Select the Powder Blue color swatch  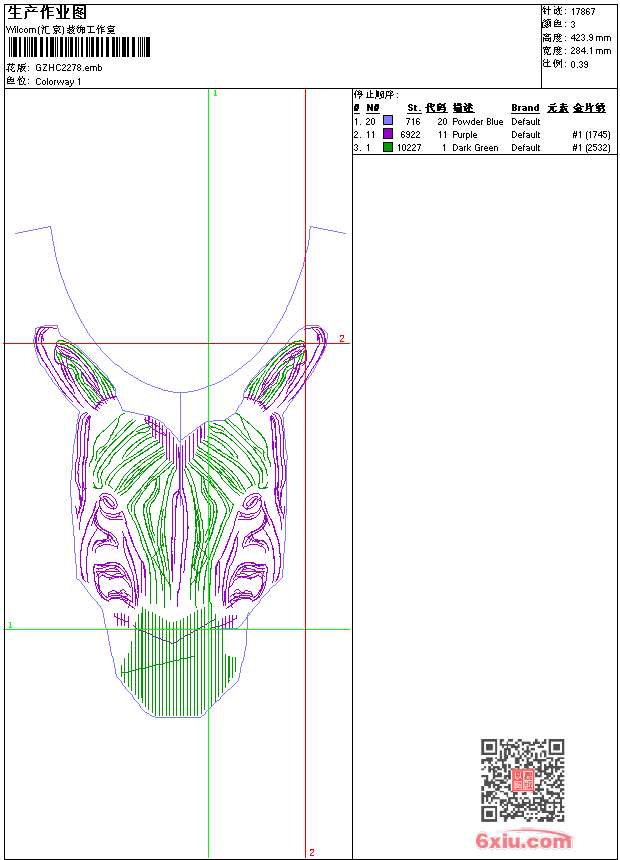coord(388,121)
